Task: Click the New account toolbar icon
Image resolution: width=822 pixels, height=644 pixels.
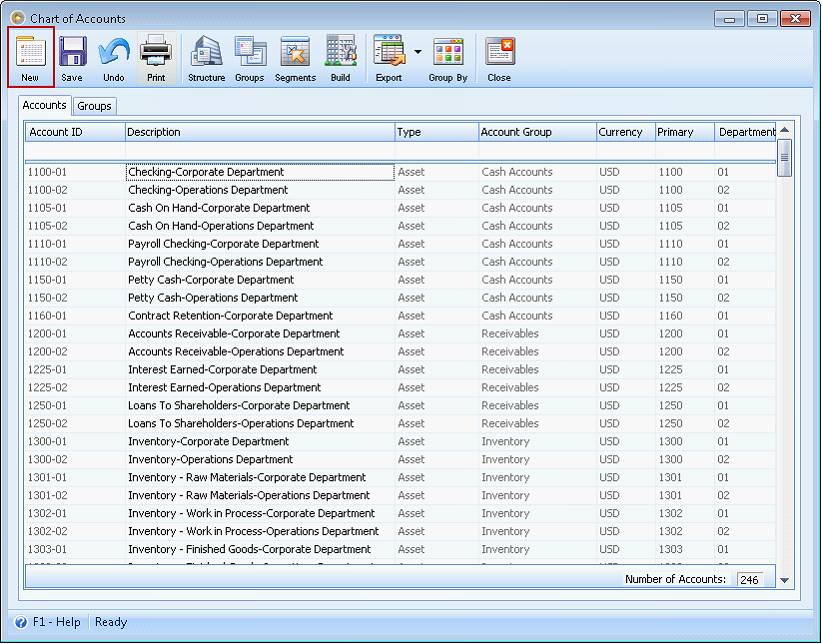Action: pyautogui.click(x=30, y=57)
